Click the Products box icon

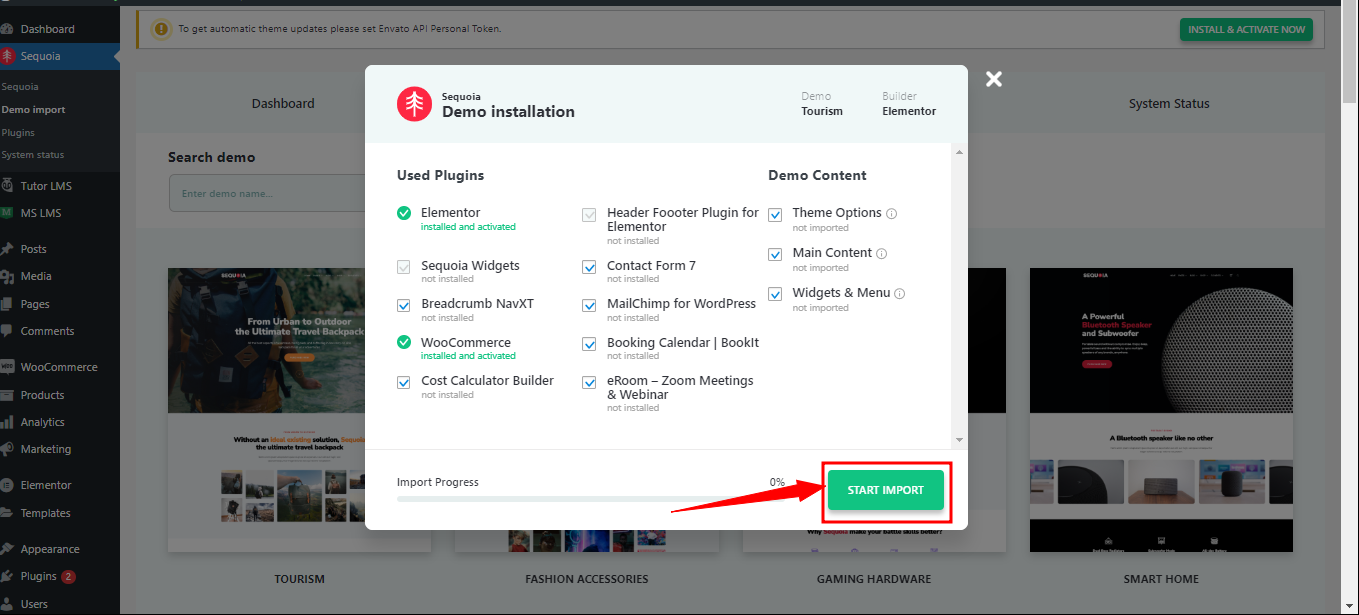pos(8,395)
